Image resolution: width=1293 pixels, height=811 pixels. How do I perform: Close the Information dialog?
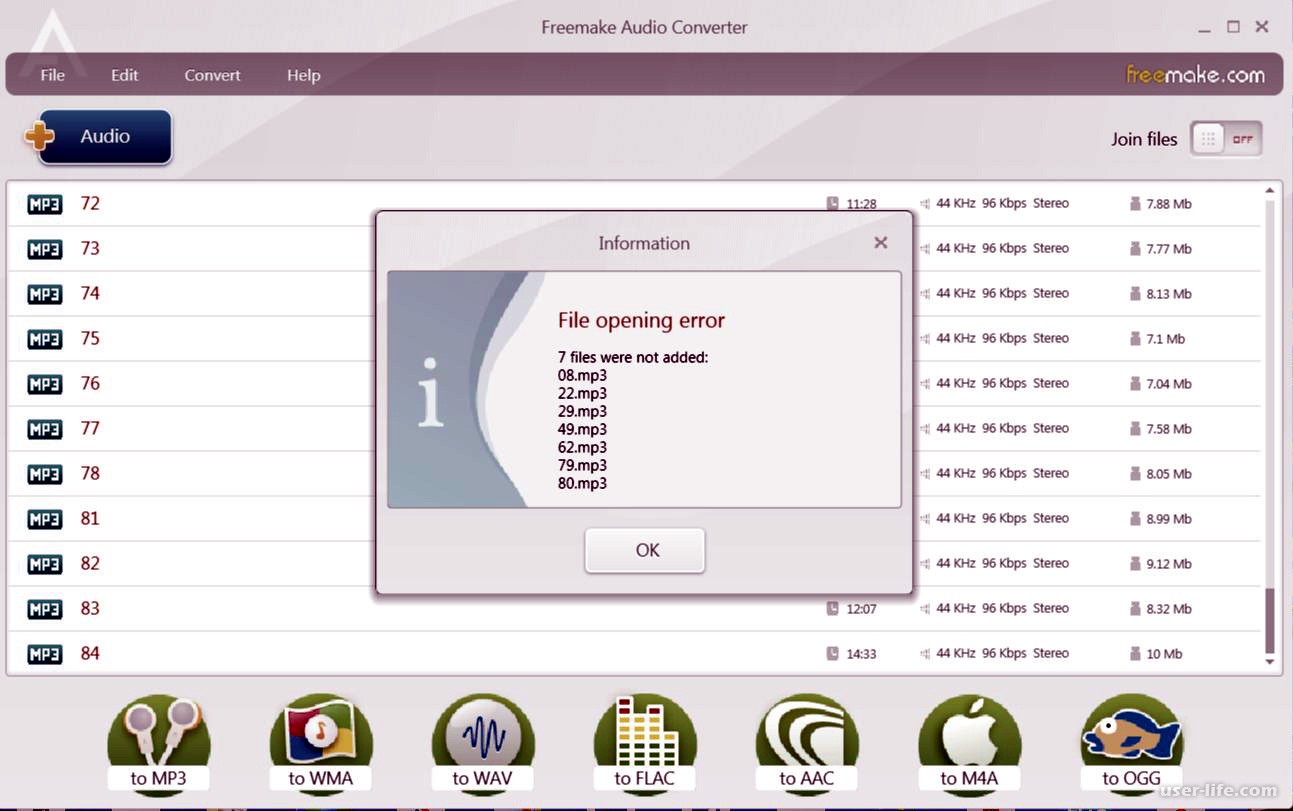click(881, 242)
